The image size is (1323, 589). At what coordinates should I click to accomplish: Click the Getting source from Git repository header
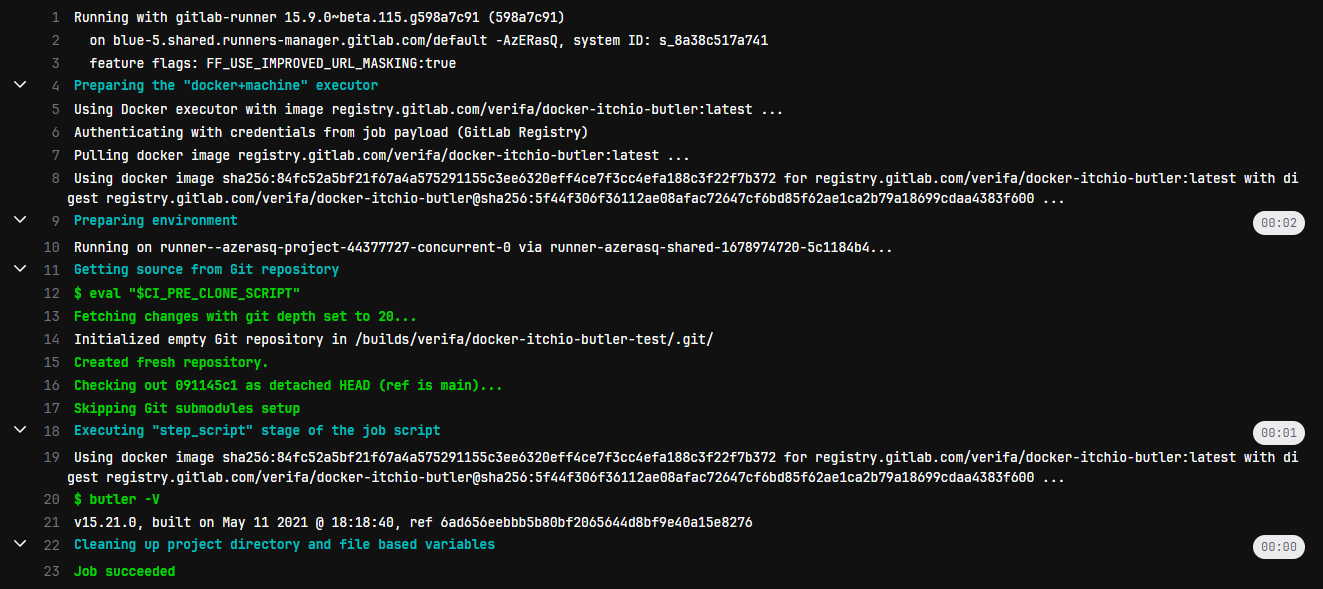pos(206,269)
